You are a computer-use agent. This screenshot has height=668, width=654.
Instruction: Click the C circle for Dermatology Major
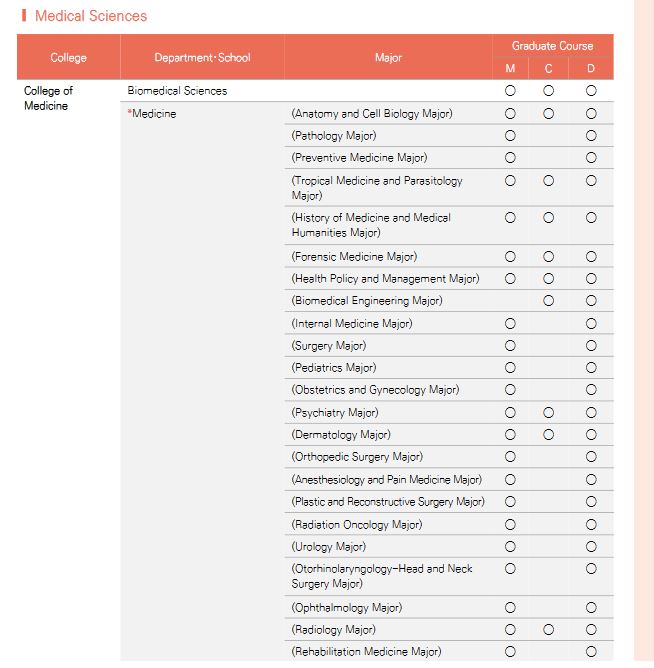pos(548,435)
